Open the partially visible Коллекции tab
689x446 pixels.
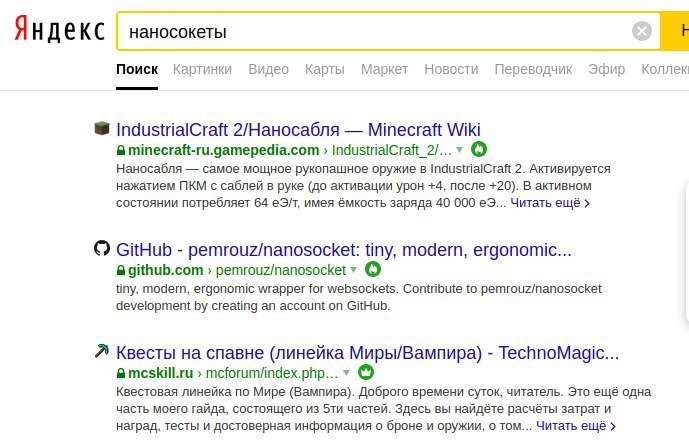[665, 69]
